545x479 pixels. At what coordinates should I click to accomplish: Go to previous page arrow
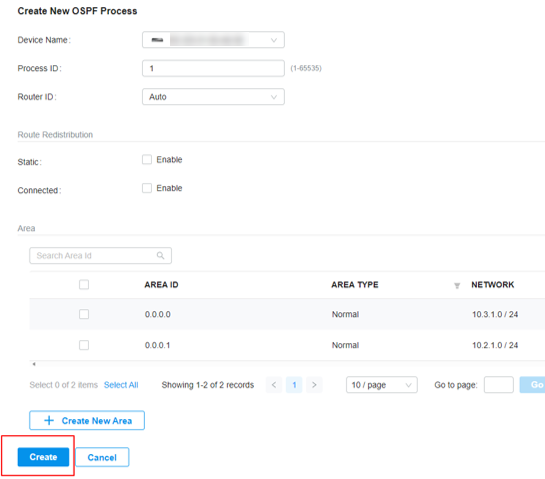[274, 385]
